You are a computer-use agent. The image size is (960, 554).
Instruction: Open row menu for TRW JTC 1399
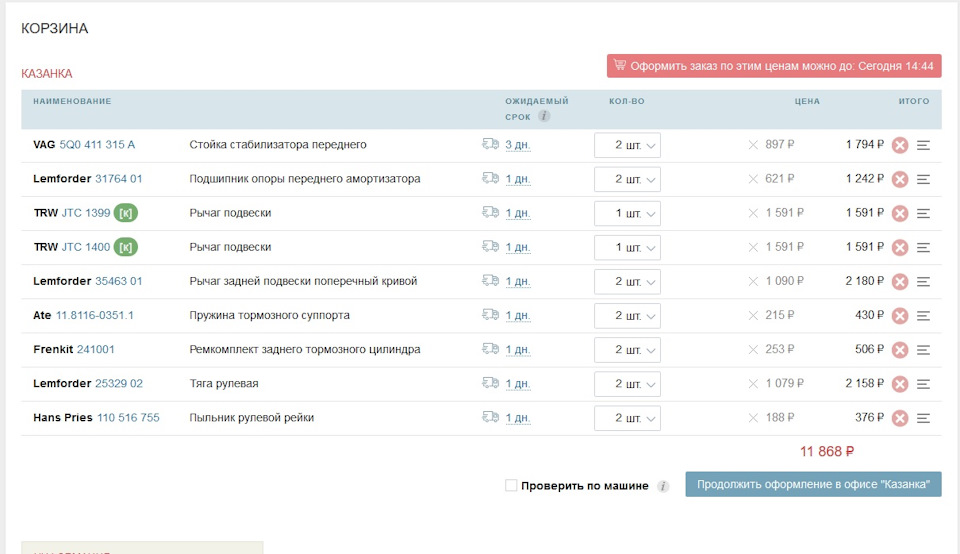tap(923, 214)
